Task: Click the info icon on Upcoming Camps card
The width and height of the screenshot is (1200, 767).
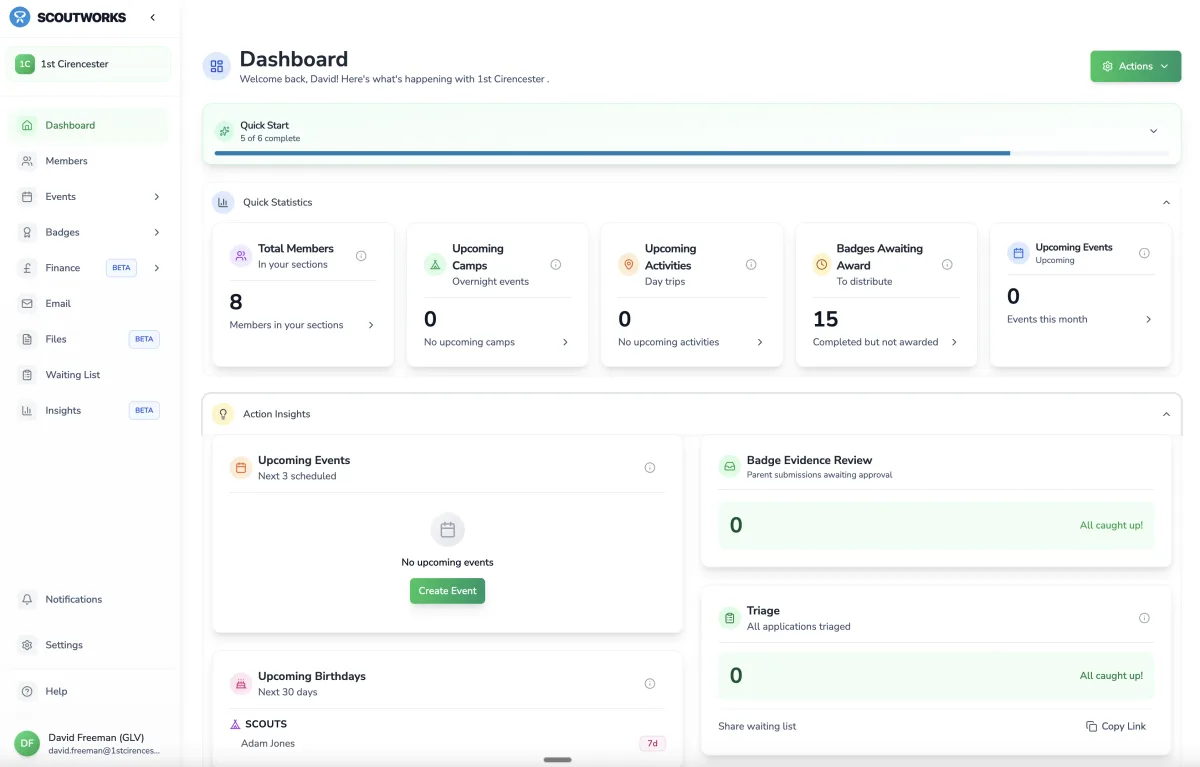Action: pyautogui.click(x=557, y=264)
